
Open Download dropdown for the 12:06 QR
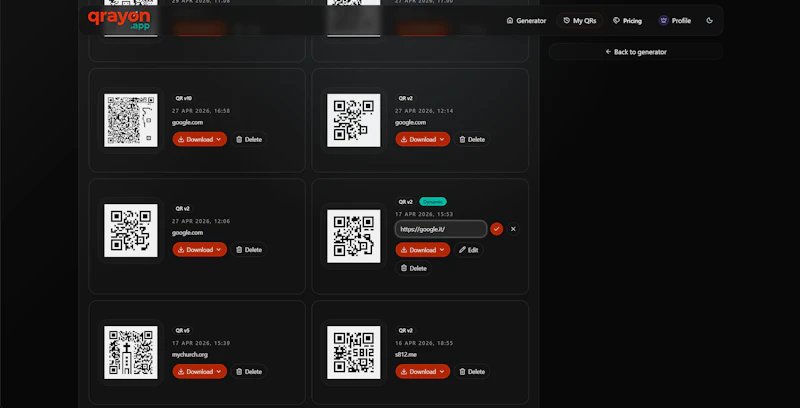[x=199, y=249]
